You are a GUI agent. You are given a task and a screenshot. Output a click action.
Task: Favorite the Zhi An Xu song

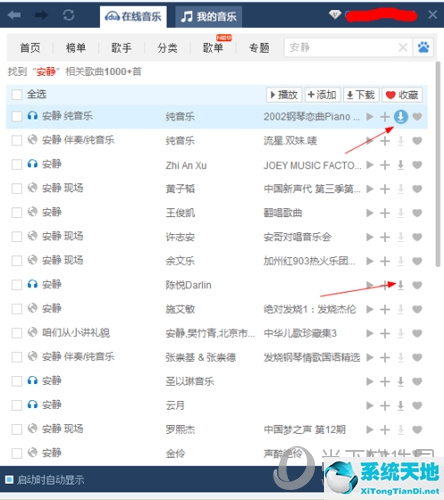(417, 165)
